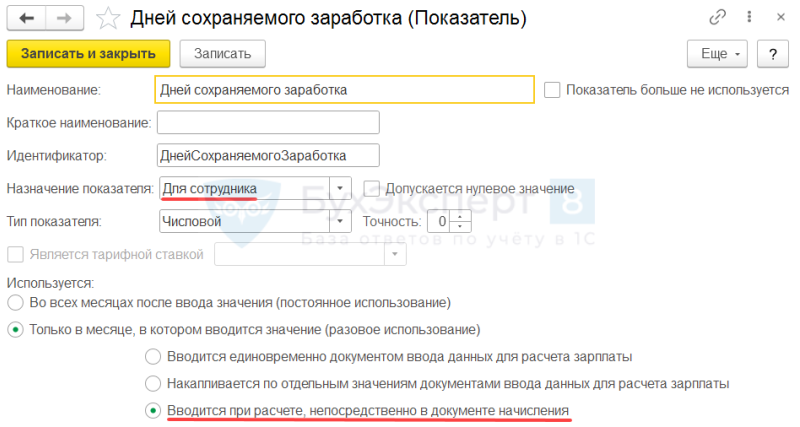Image resolution: width=800 pixels, height=427 pixels.
Task: Select 'Во всех месяцах после ввода значения'
Action: click(15, 303)
